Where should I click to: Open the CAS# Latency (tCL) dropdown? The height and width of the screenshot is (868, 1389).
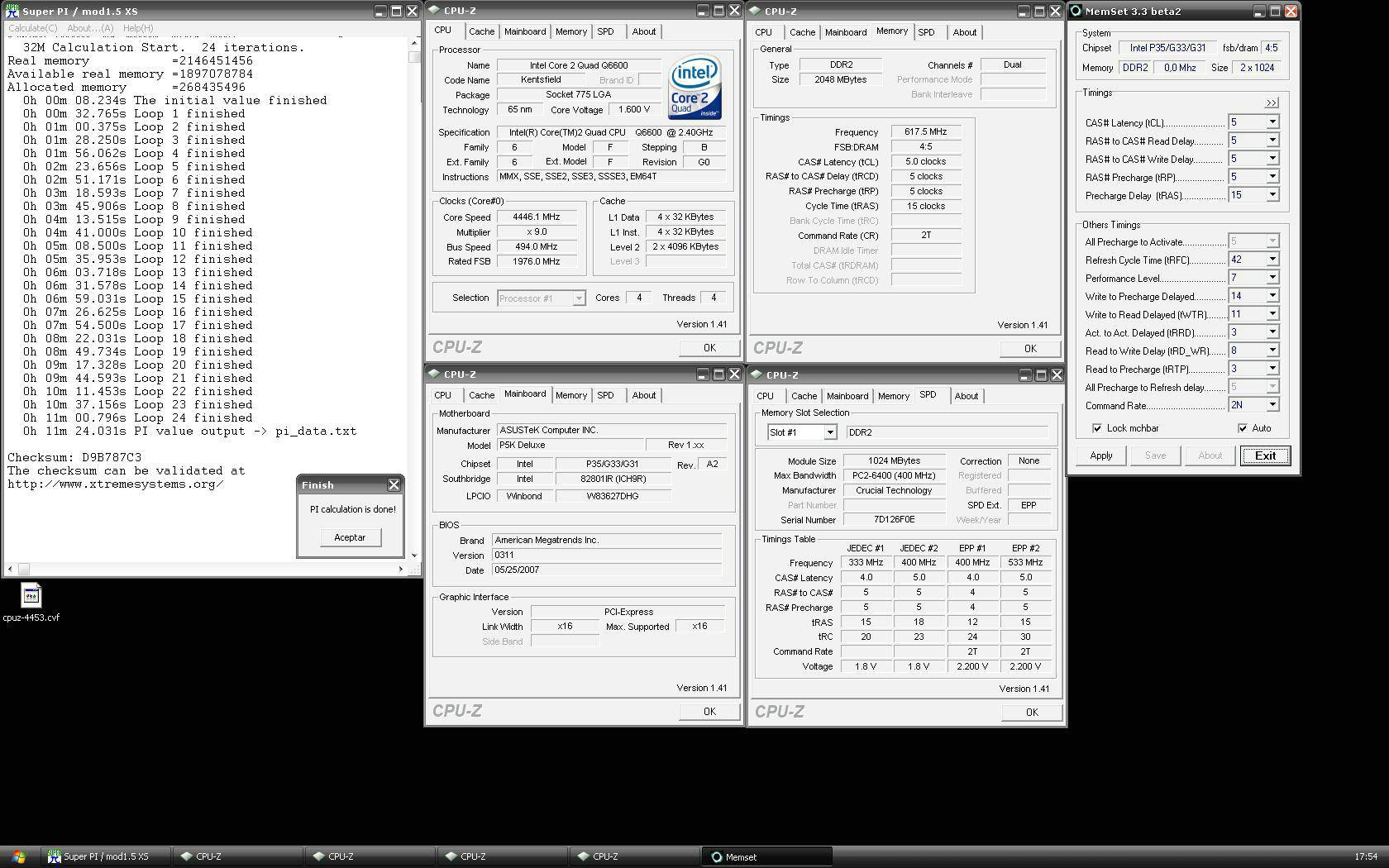(1272, 122)
